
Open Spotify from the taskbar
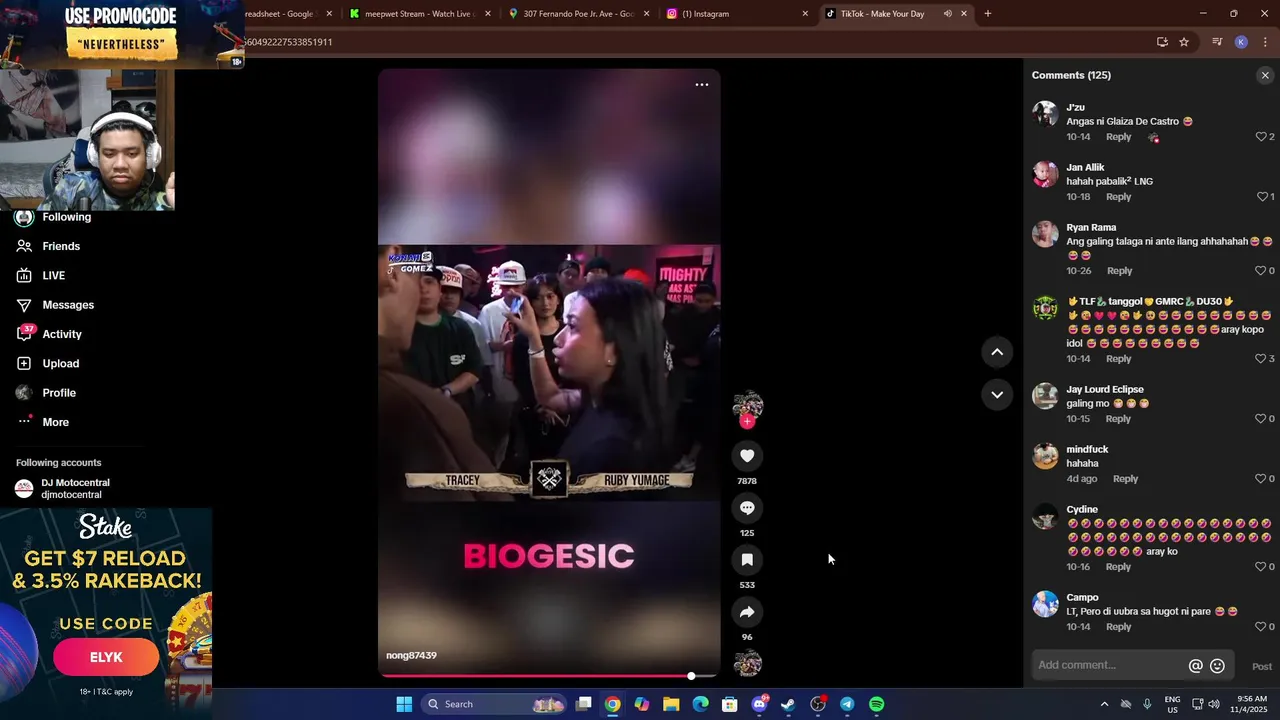877,704
